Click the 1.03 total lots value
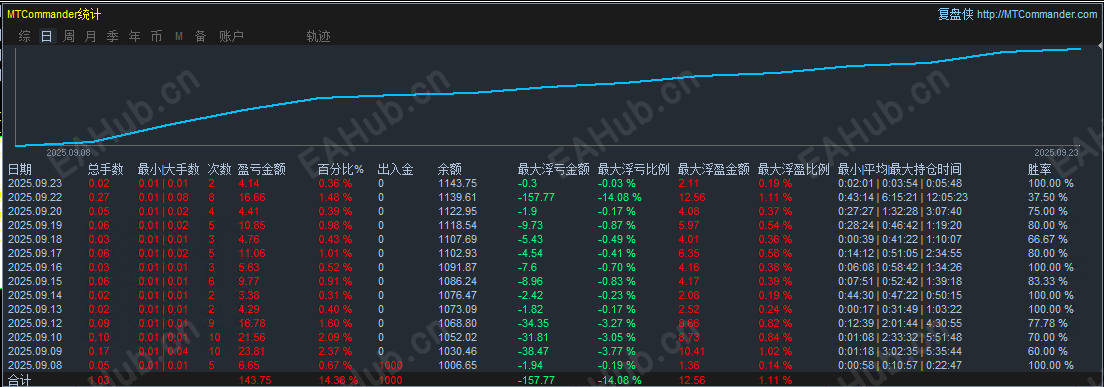Image resolution: width=1104 pixels, height=387 pixels. [x=98, y=380]
